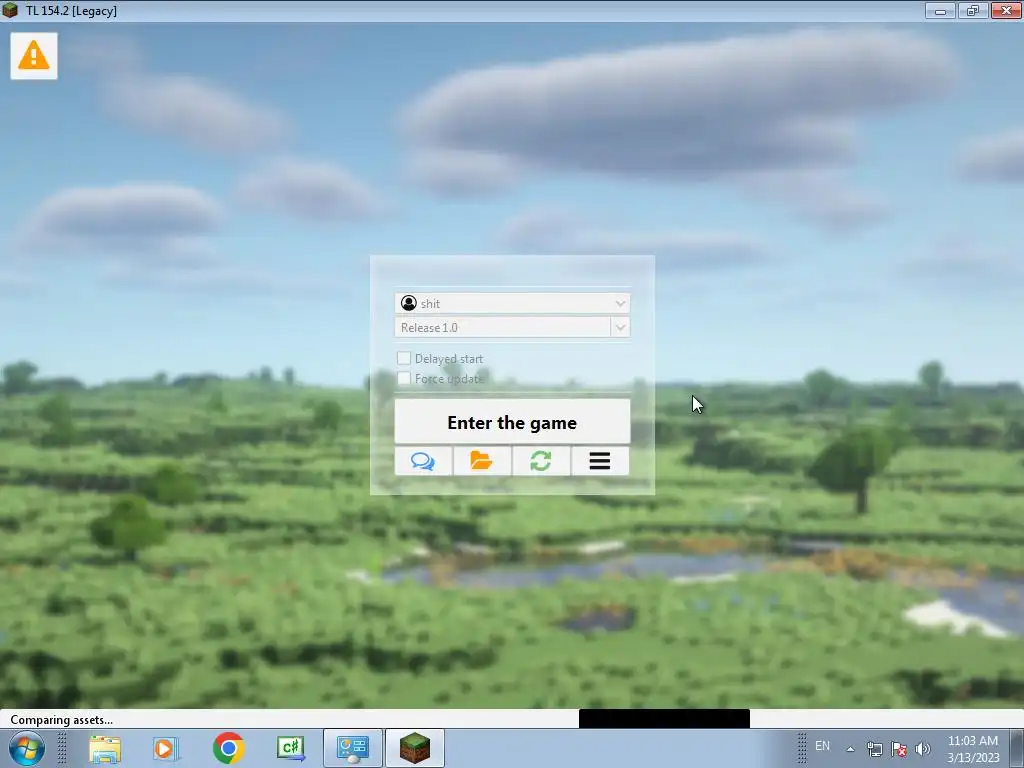Click the Windows Start orb

coord(27,748)
